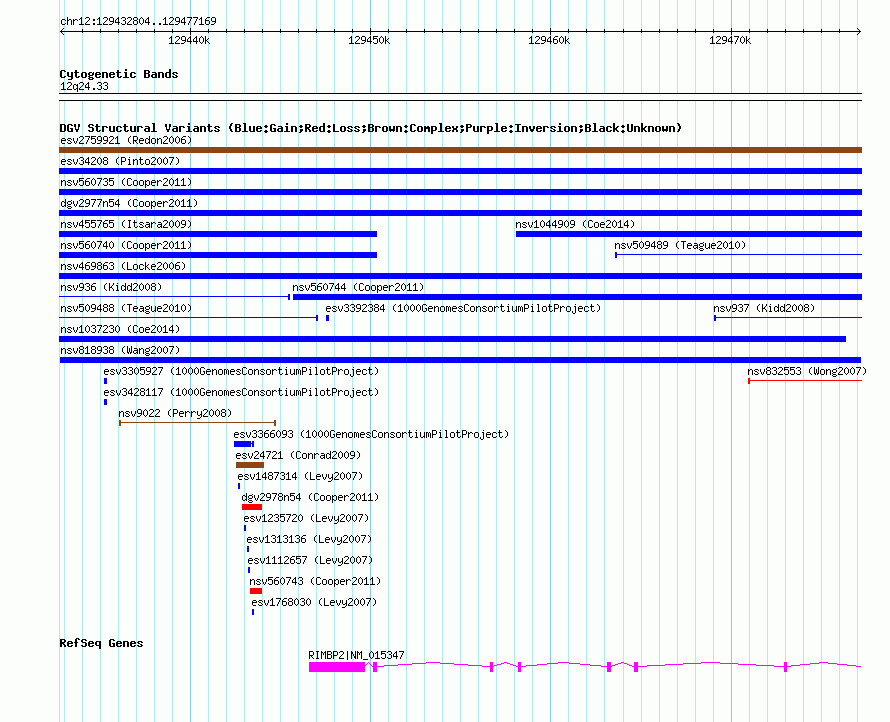Screen dimensions: 890x722
Task: Click esv3366093 1000Genomes variant label
Action: coord(371,434)
